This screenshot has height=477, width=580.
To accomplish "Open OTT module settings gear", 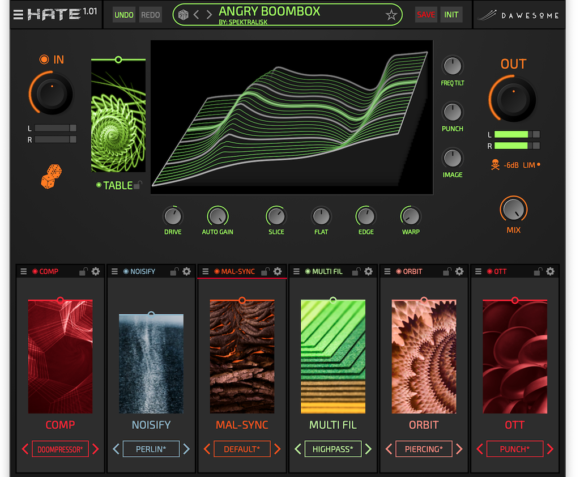I will click(x=550, y=271).
